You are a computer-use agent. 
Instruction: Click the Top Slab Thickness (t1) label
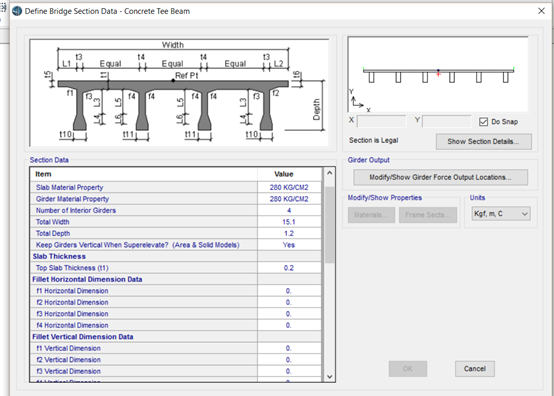[72, 268]
